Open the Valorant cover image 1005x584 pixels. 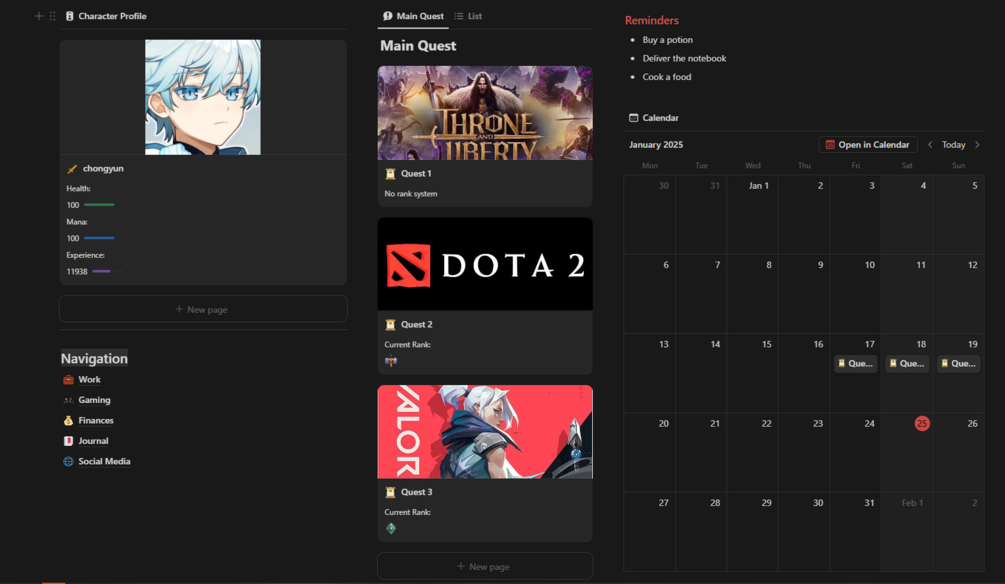pyautogui.click(x=485, y=432)
